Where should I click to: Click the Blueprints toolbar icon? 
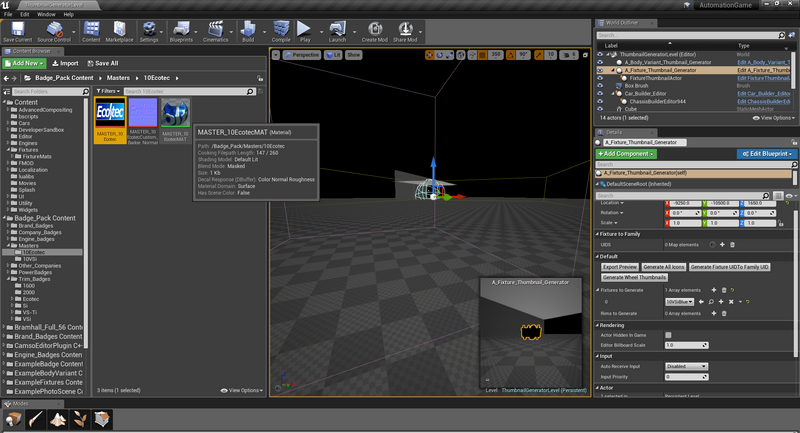click(x=180, y=30)
